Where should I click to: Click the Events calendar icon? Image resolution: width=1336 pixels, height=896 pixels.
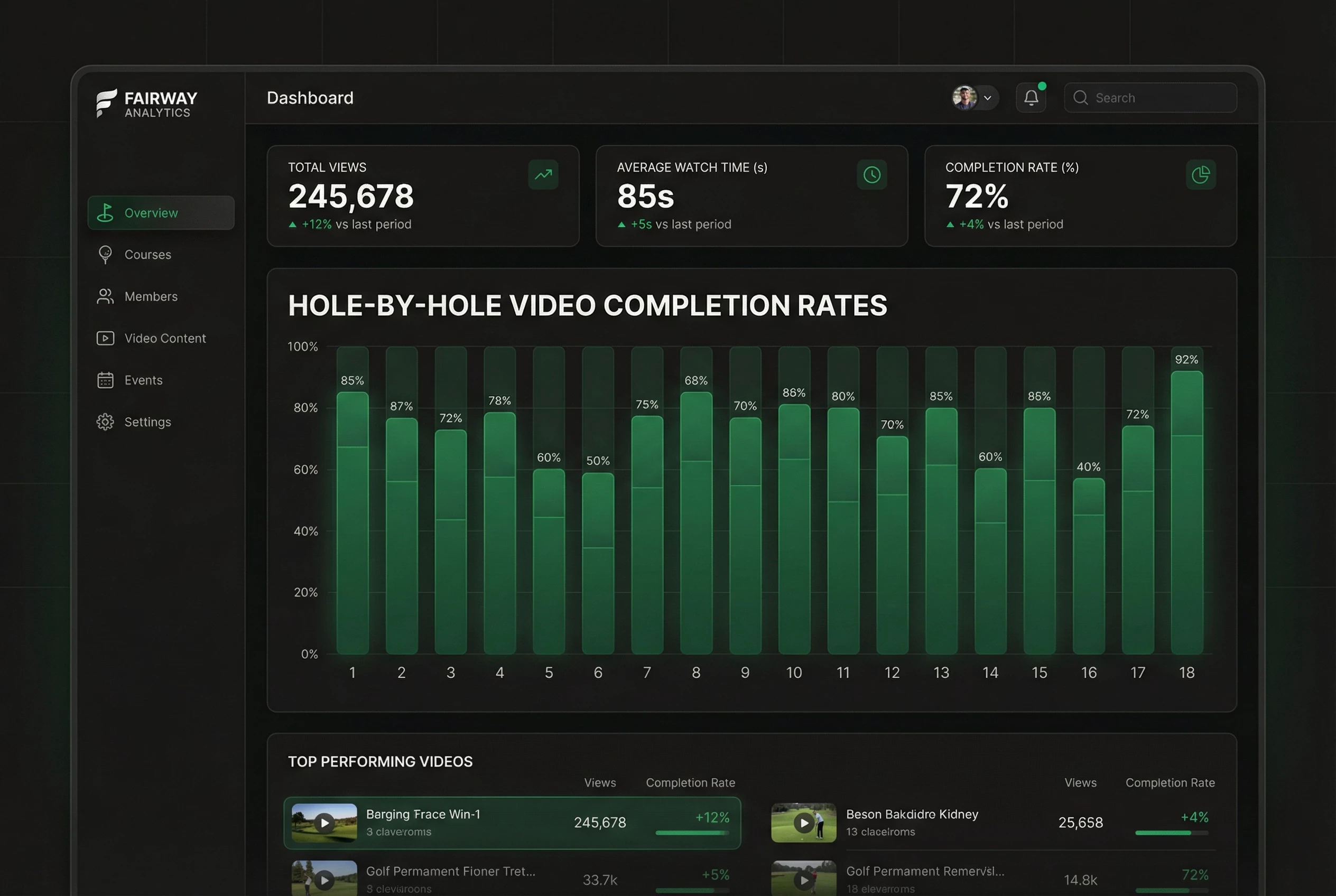[105, 380]
